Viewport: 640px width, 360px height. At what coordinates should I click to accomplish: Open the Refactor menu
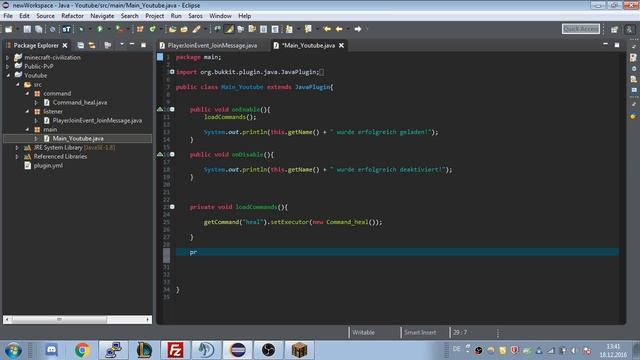point(72,16)
